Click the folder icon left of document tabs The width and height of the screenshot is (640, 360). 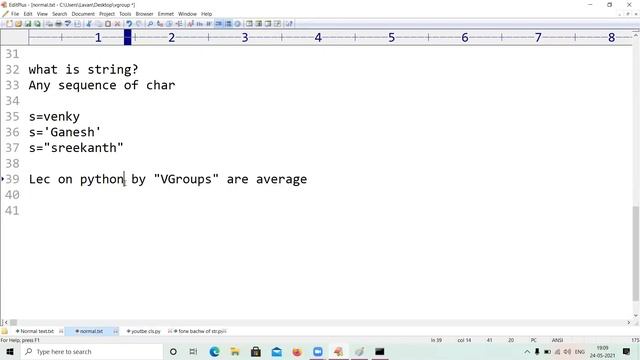(x=4, y=331)
